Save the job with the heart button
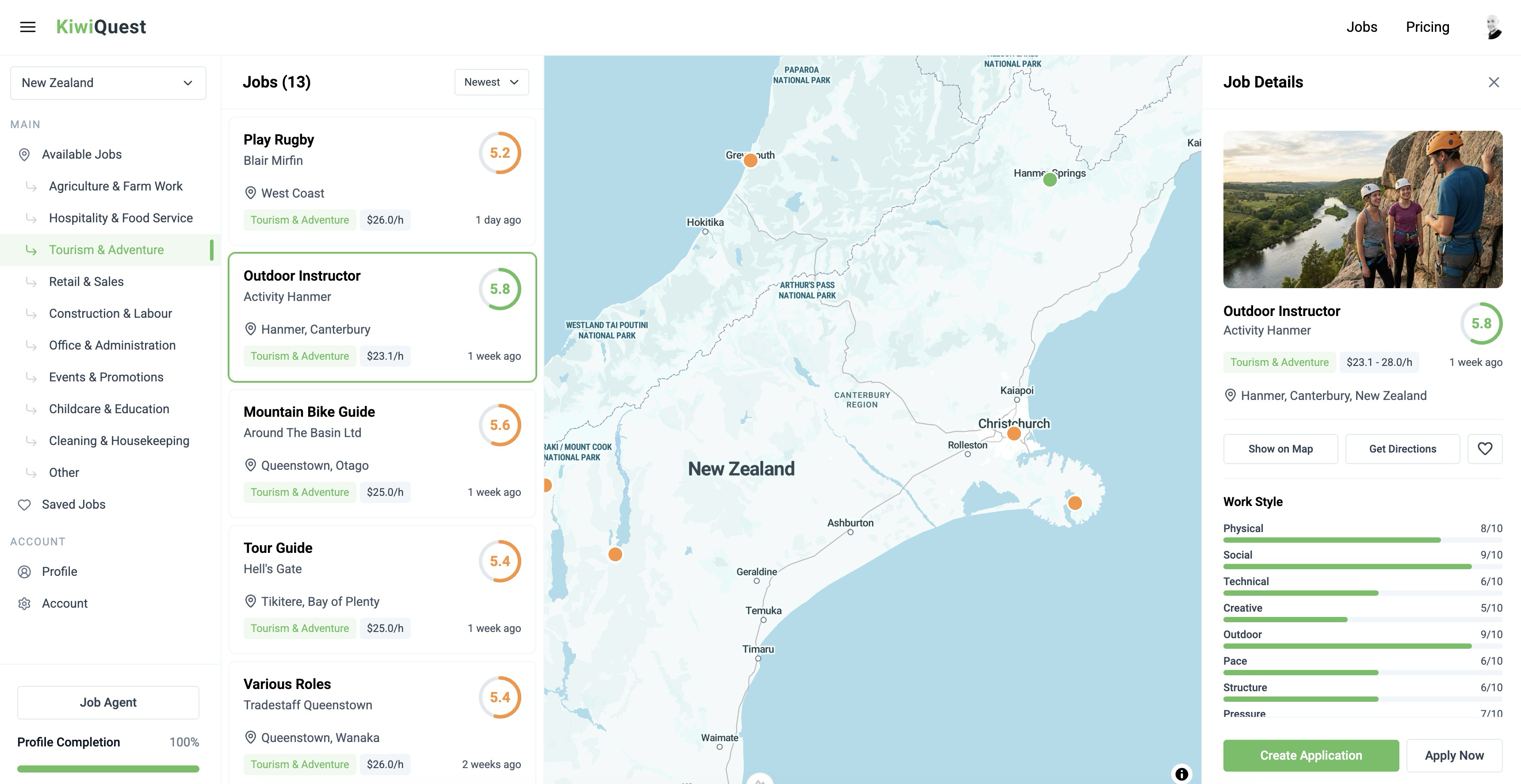The width and height of the screenshot is (1521, 784). [x=1484, y=449]
